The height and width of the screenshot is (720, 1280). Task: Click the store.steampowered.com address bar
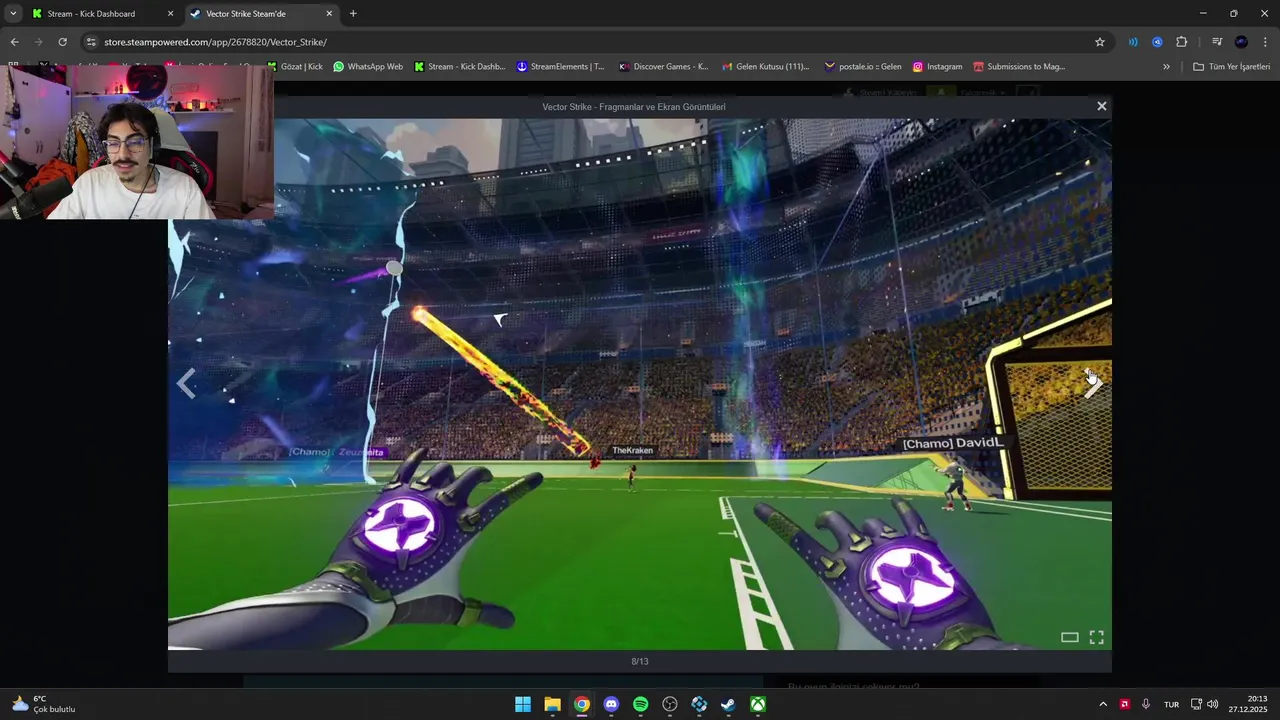(595, 42)
